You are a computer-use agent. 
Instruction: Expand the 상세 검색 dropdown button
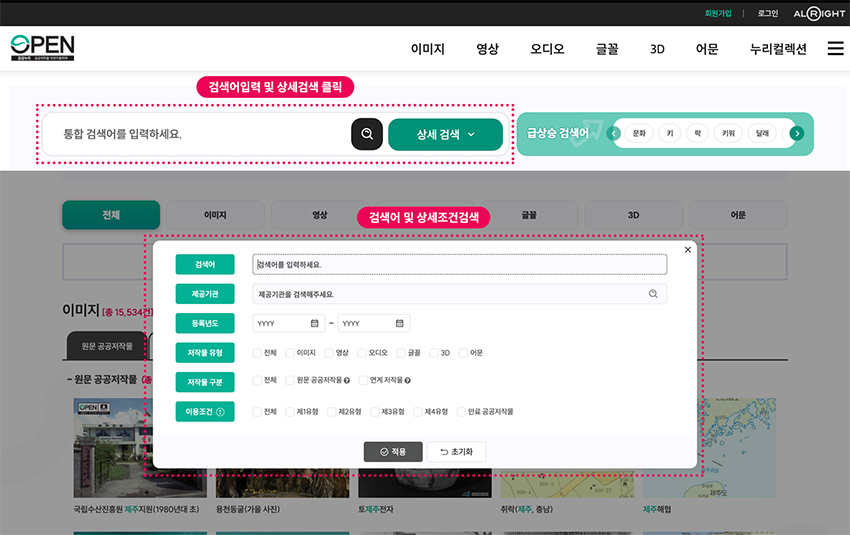(446, 134)
